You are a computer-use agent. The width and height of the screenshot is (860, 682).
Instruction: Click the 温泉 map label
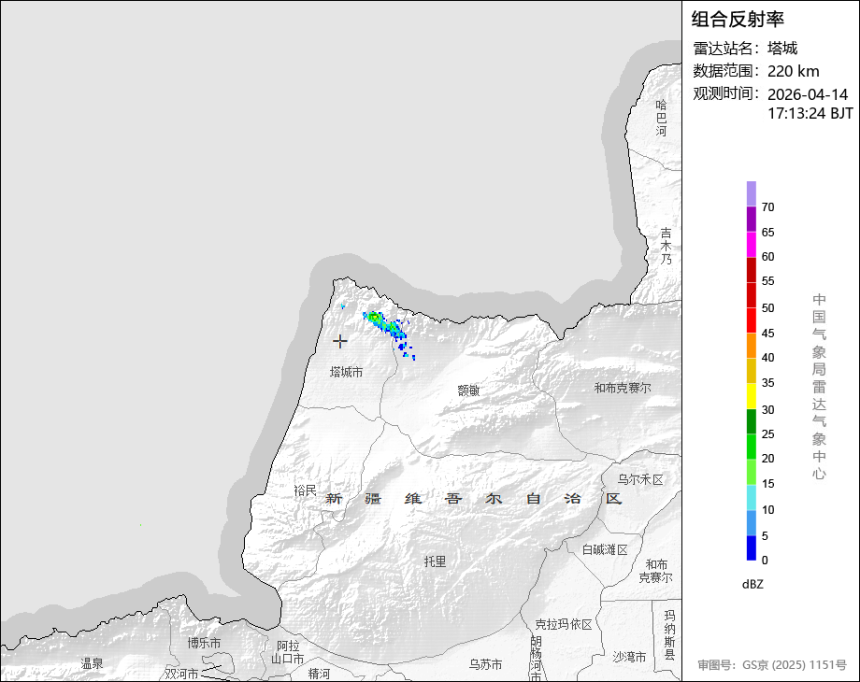click(92, 663)
